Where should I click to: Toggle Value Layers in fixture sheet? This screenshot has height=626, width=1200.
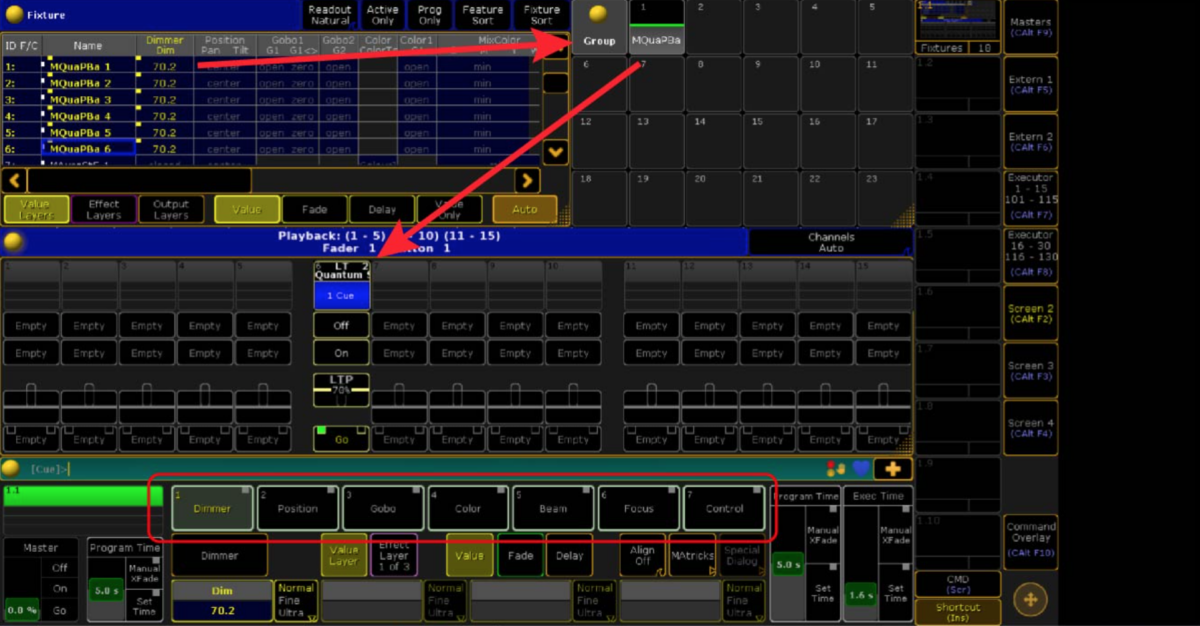tap(36, 209)
